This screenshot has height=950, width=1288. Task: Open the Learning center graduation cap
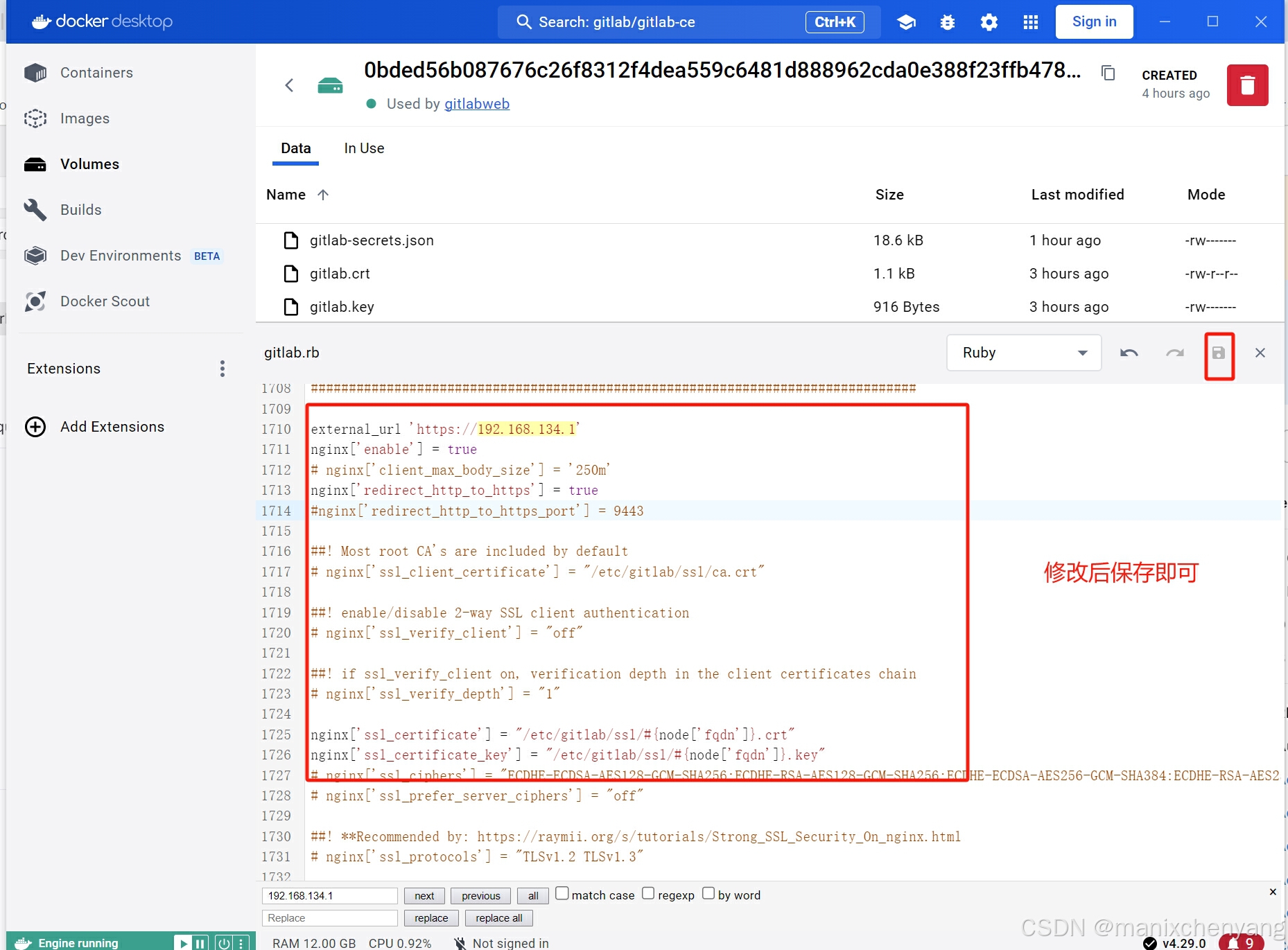(x=906, y=22)
